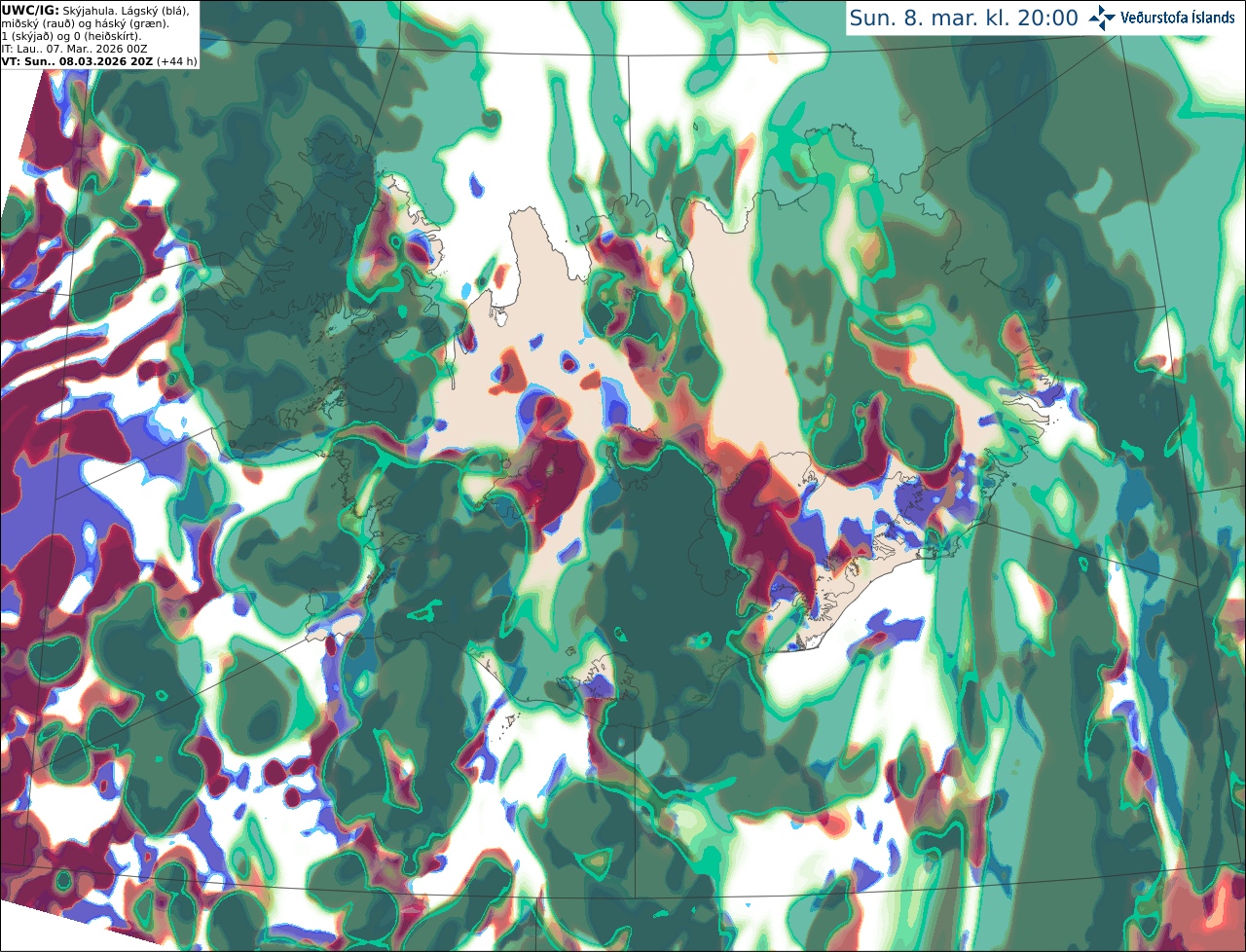Select the 'Veðurstofa Íslands' logo text
The image size is (1246, 952).
1178,18
